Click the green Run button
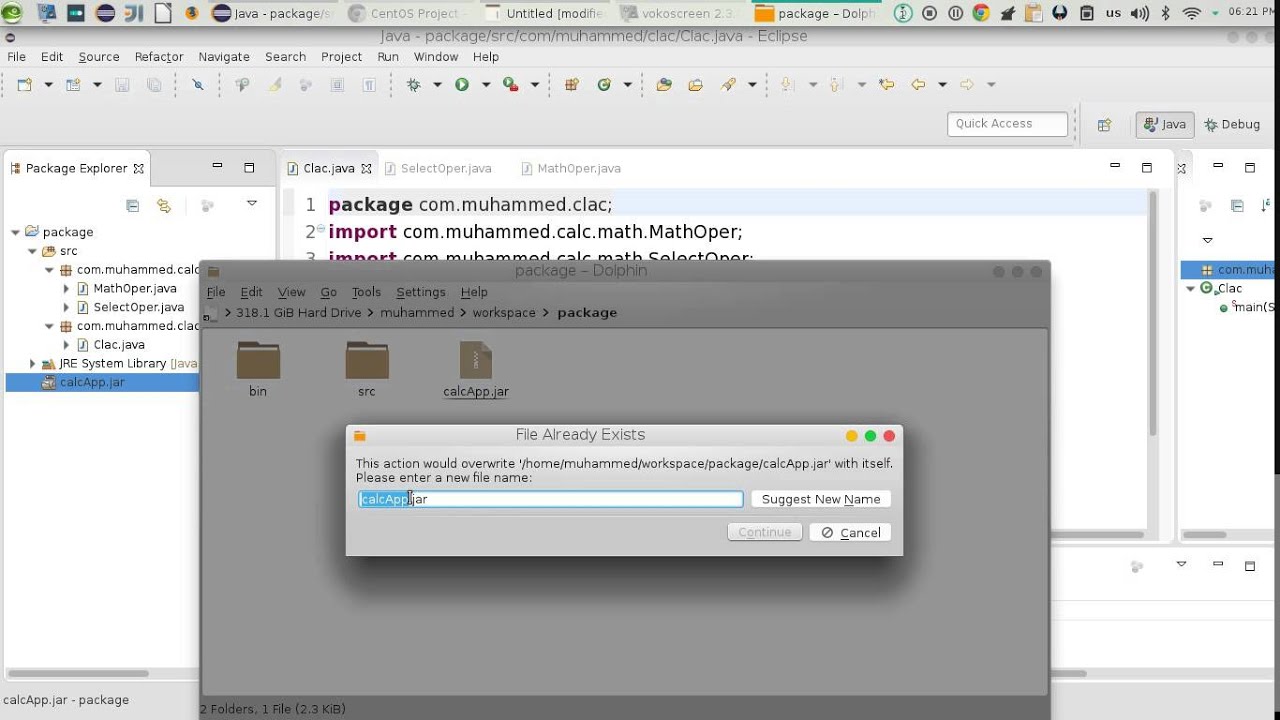The width and height of the screenshot is (1280, 720). (462, 85)
